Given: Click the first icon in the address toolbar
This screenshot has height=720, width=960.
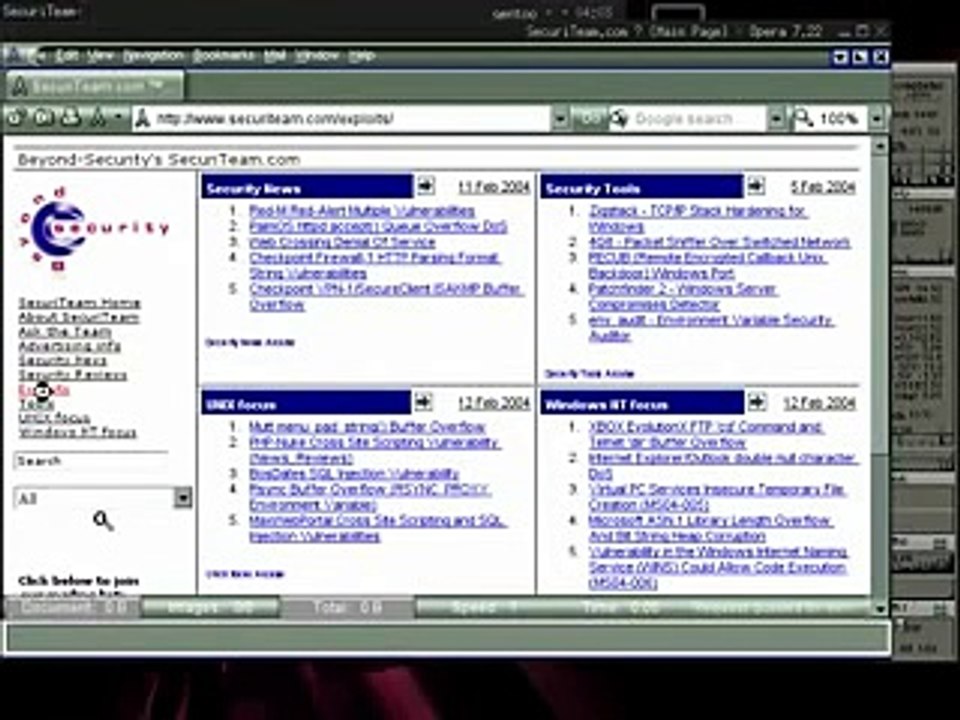Looking at the screenshot, I should [15, 116].
